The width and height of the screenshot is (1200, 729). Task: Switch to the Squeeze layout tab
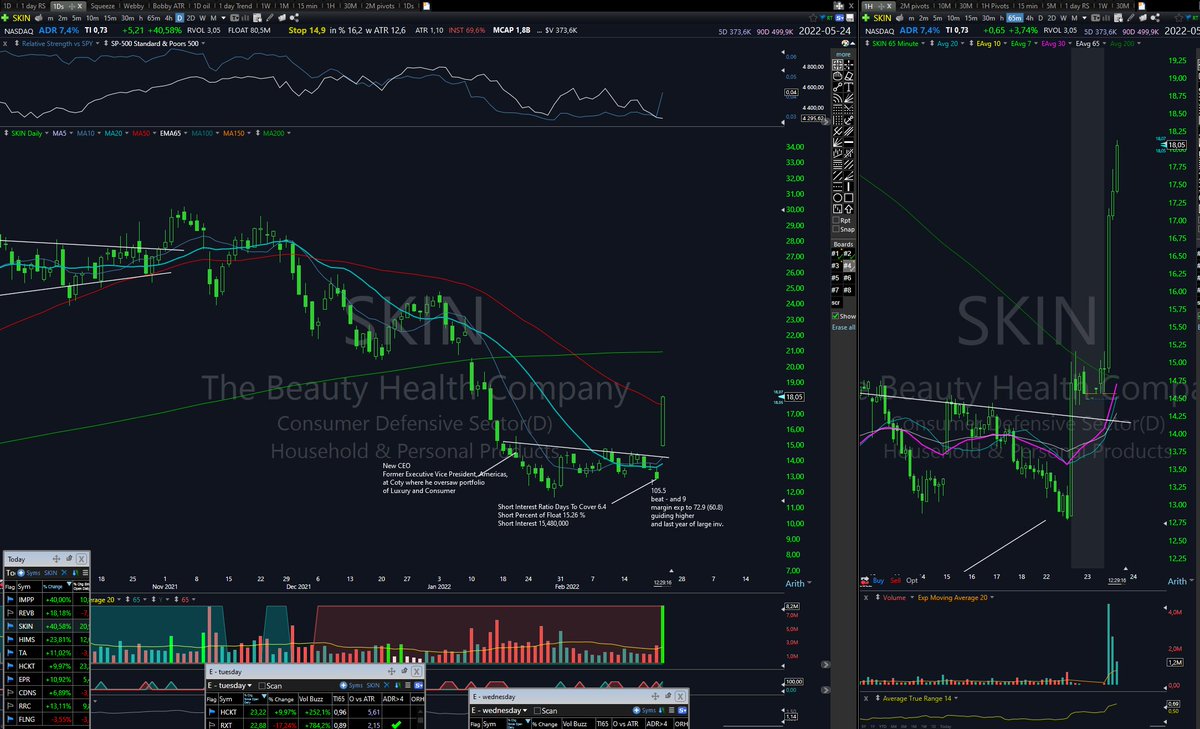click(x=102, y=6)
